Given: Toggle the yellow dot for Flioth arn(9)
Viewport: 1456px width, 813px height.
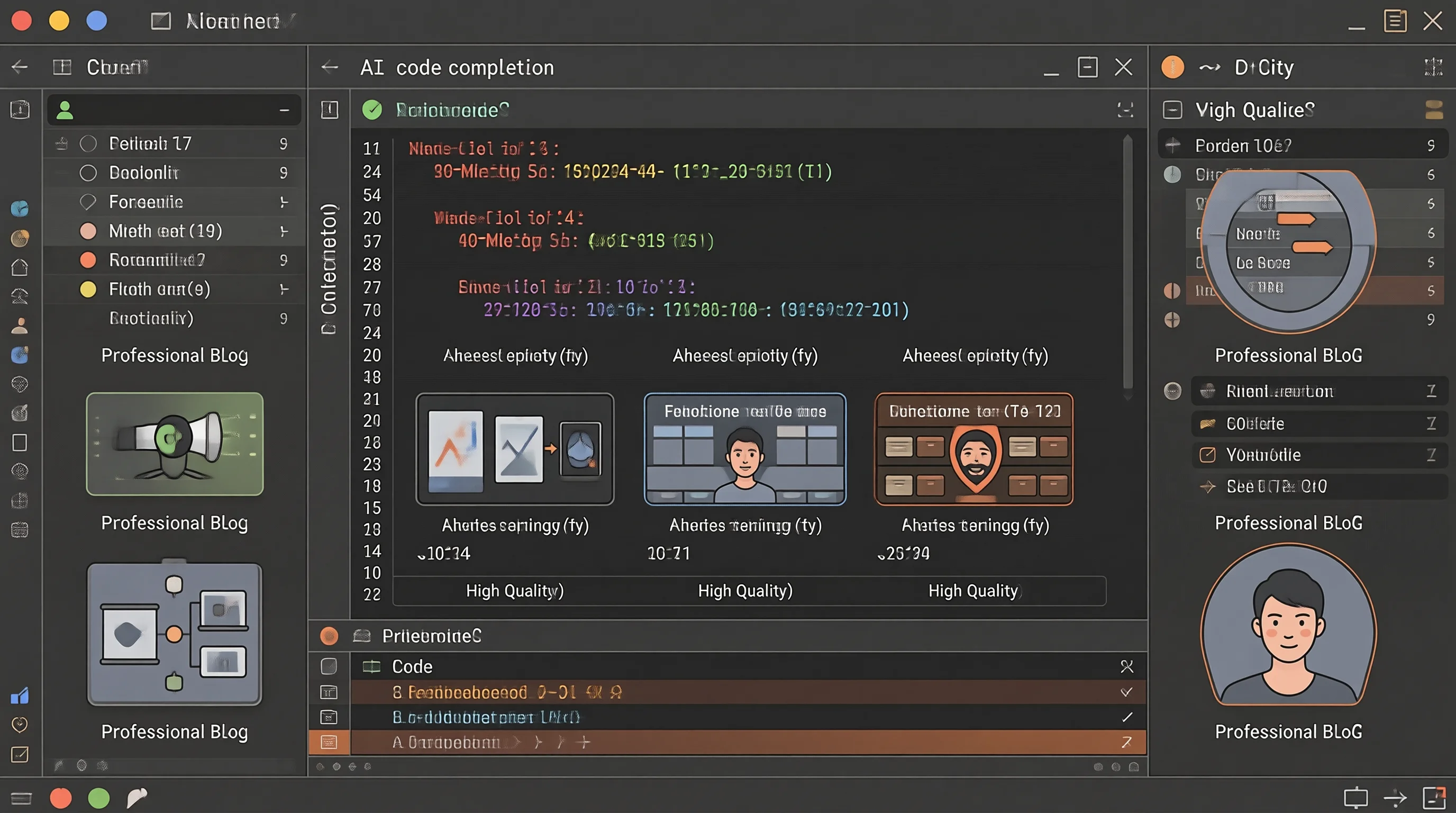Looking at the screenshot, I should coord(88,289).
